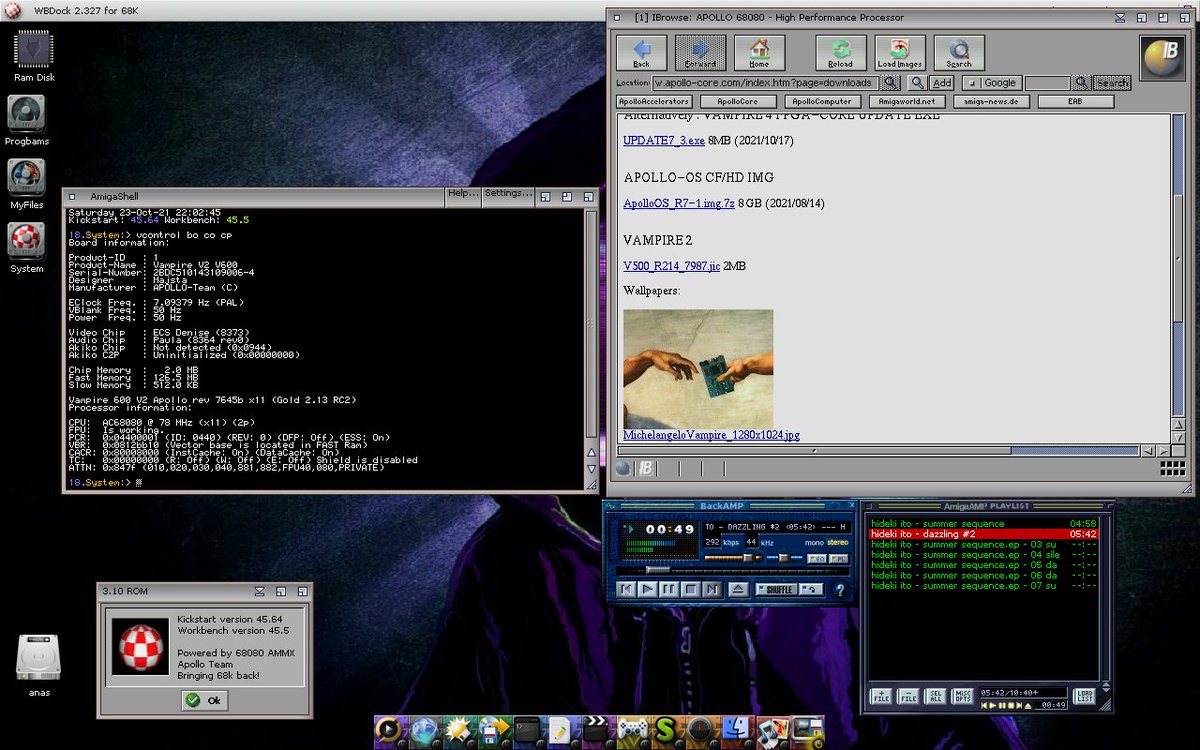Open MISC OPTS in AmigaAMP playlist
Image resolution: width=1200 pixels, height=750 pixels.
click(x=962, y=696)
